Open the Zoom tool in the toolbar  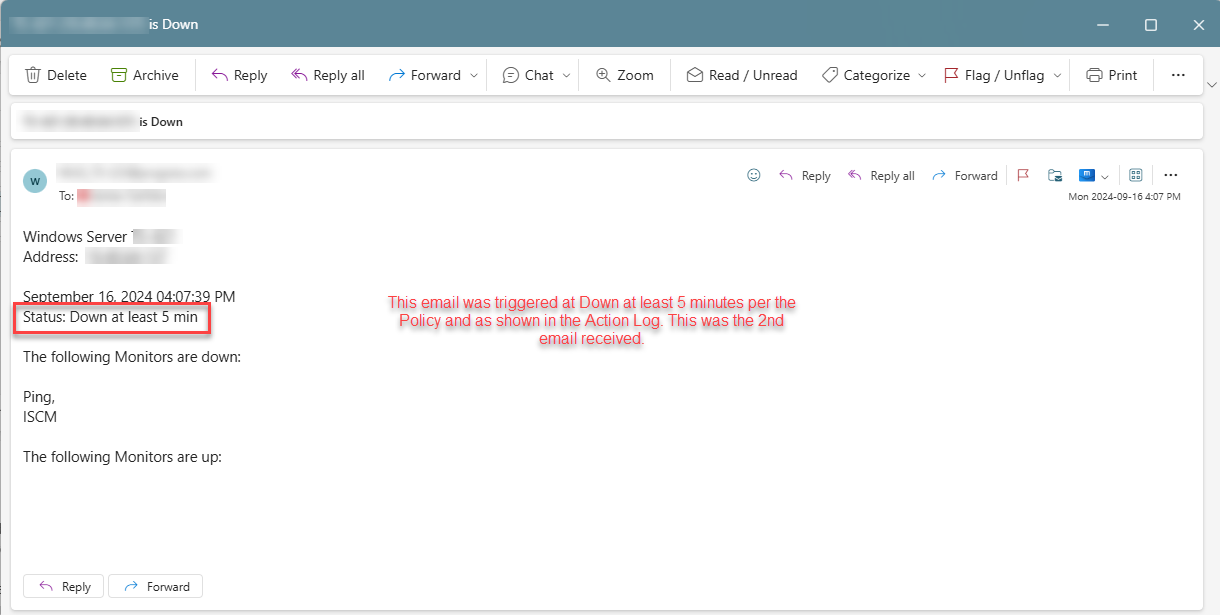tap(624, 75)
